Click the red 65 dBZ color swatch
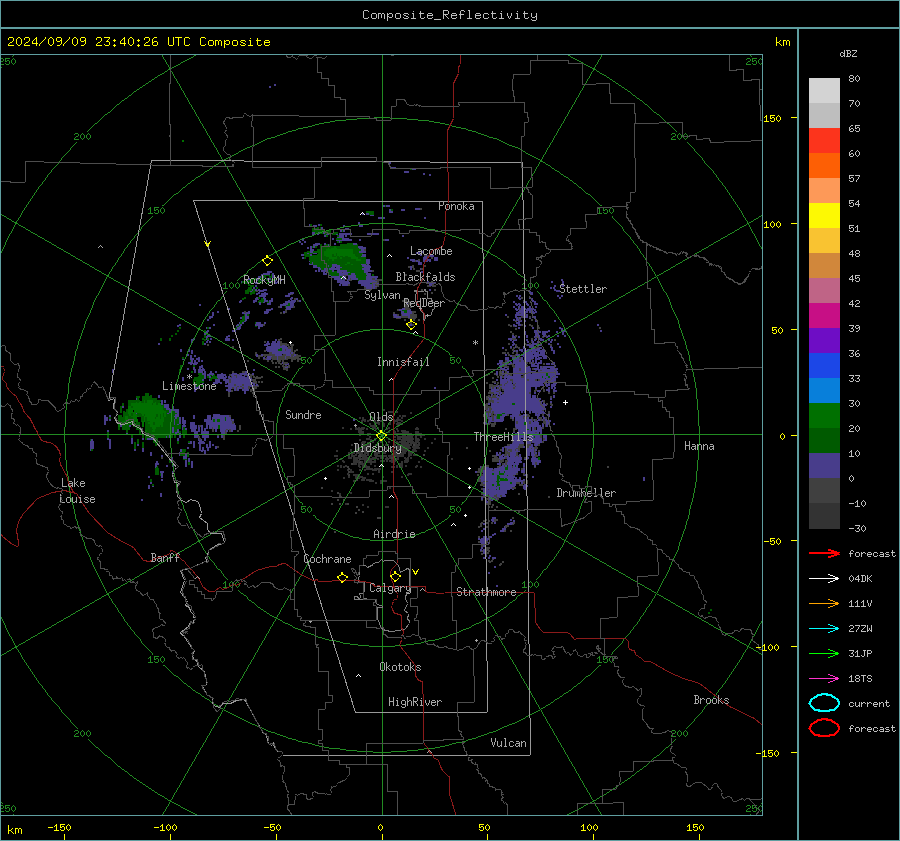This screenshot has width=900, height=841. 824,140
